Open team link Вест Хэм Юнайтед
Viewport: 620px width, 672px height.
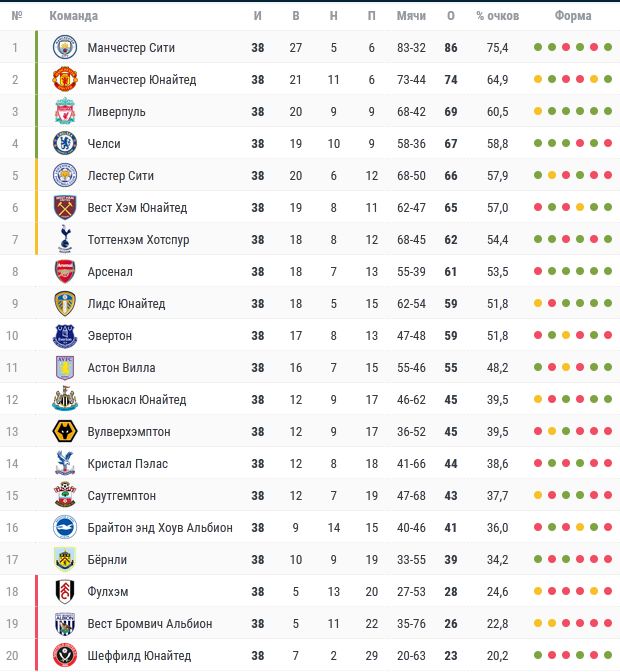click(x=137, y=208)
